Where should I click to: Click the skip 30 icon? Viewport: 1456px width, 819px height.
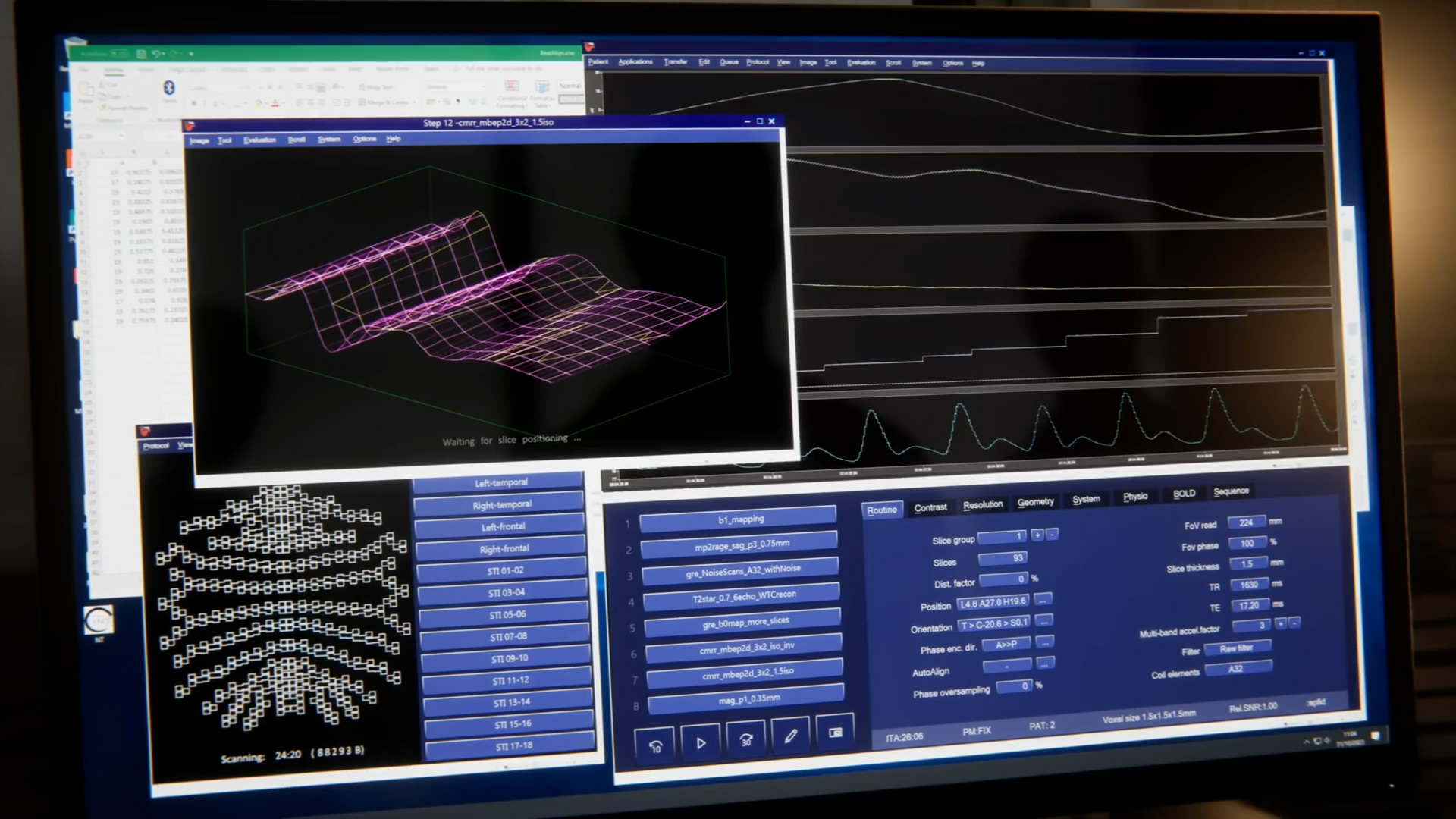point(746,741)
